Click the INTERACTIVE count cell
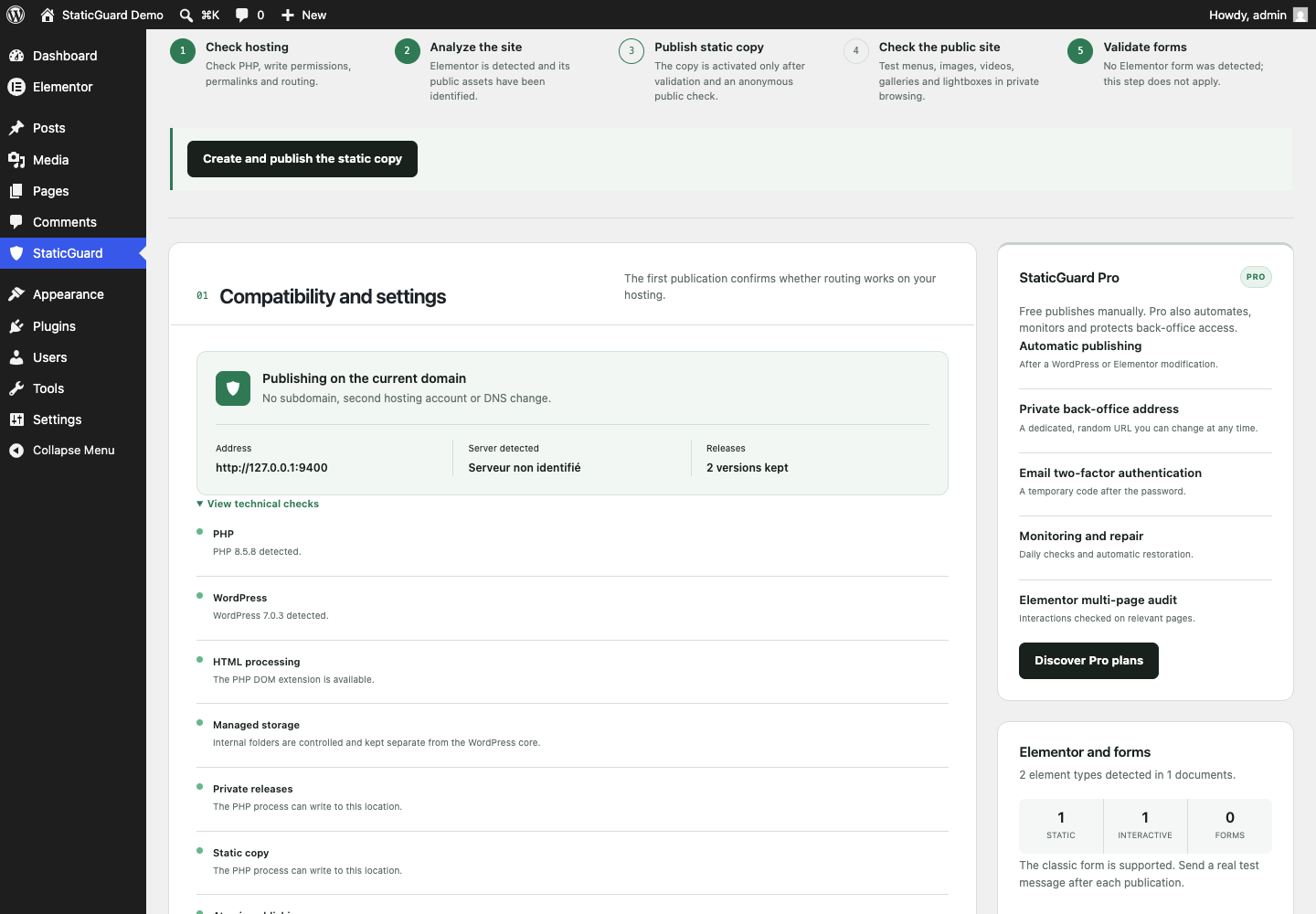 click(1145, 825)
